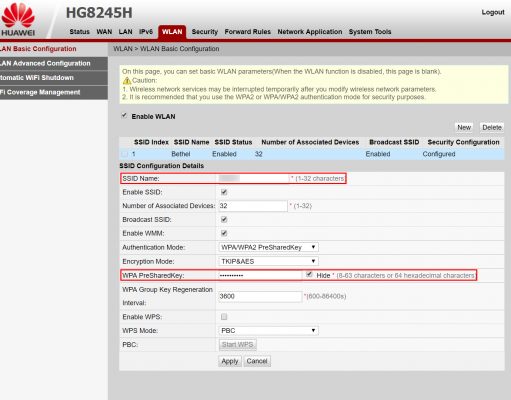The height and width of the screenshot is (400, 511).
Task: Click the Configured security cell in SSID row
Action: 439,154
